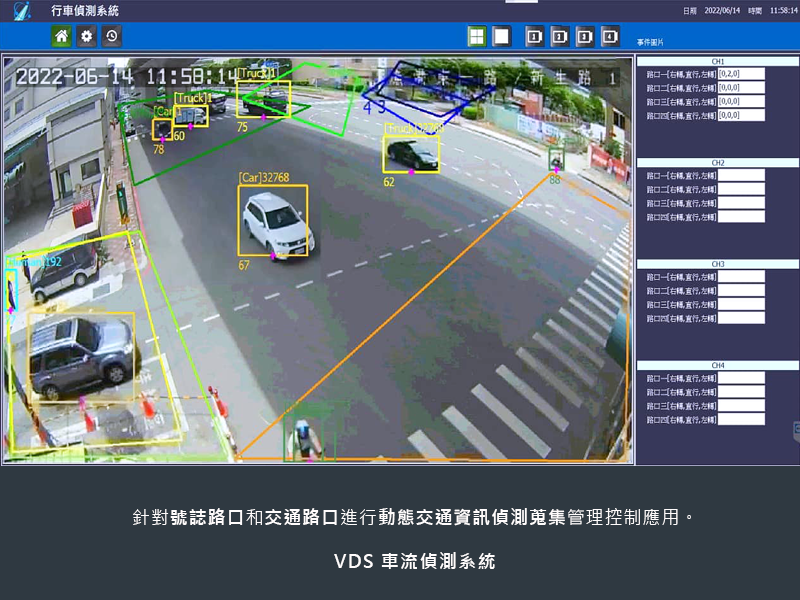Select channel 1 view button
The height and width of the screenshot is (600, 800).
[535, 36]
